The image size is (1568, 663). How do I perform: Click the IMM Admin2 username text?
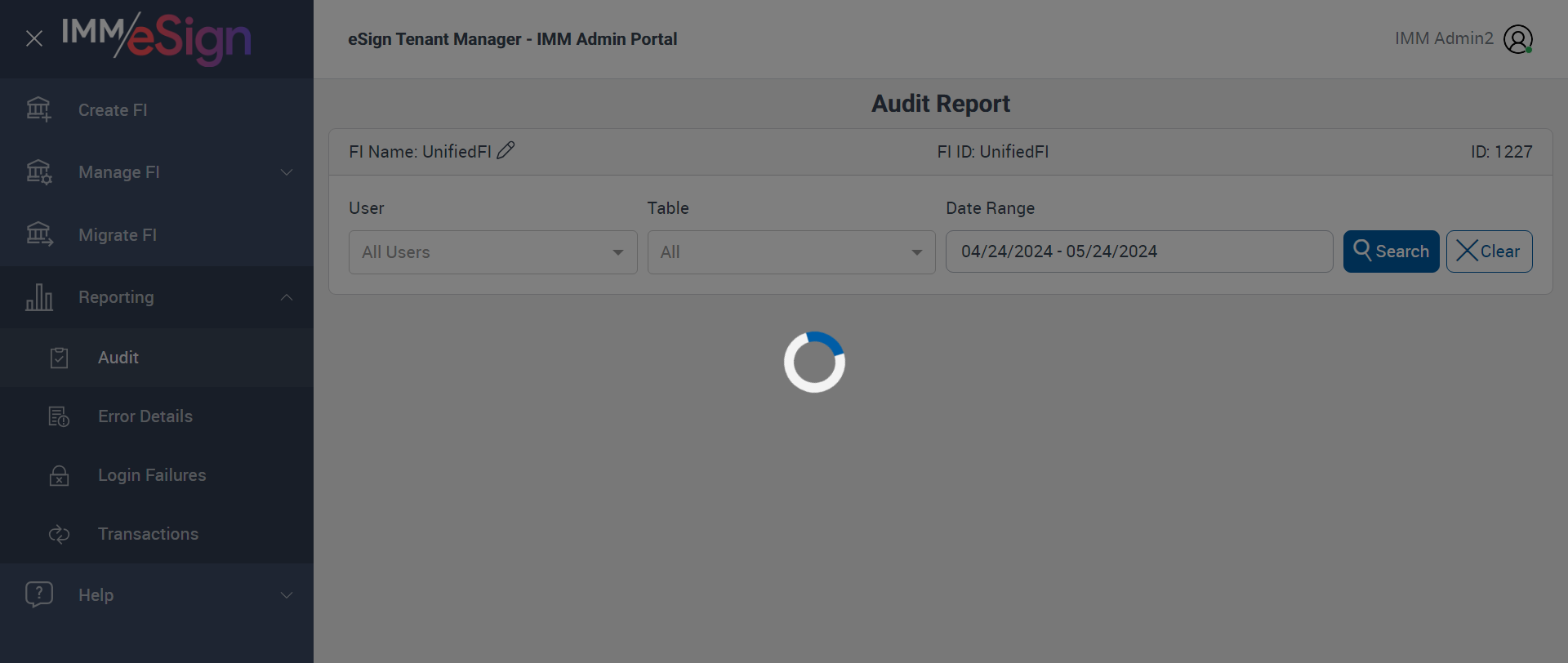(x=1444, y=38)
